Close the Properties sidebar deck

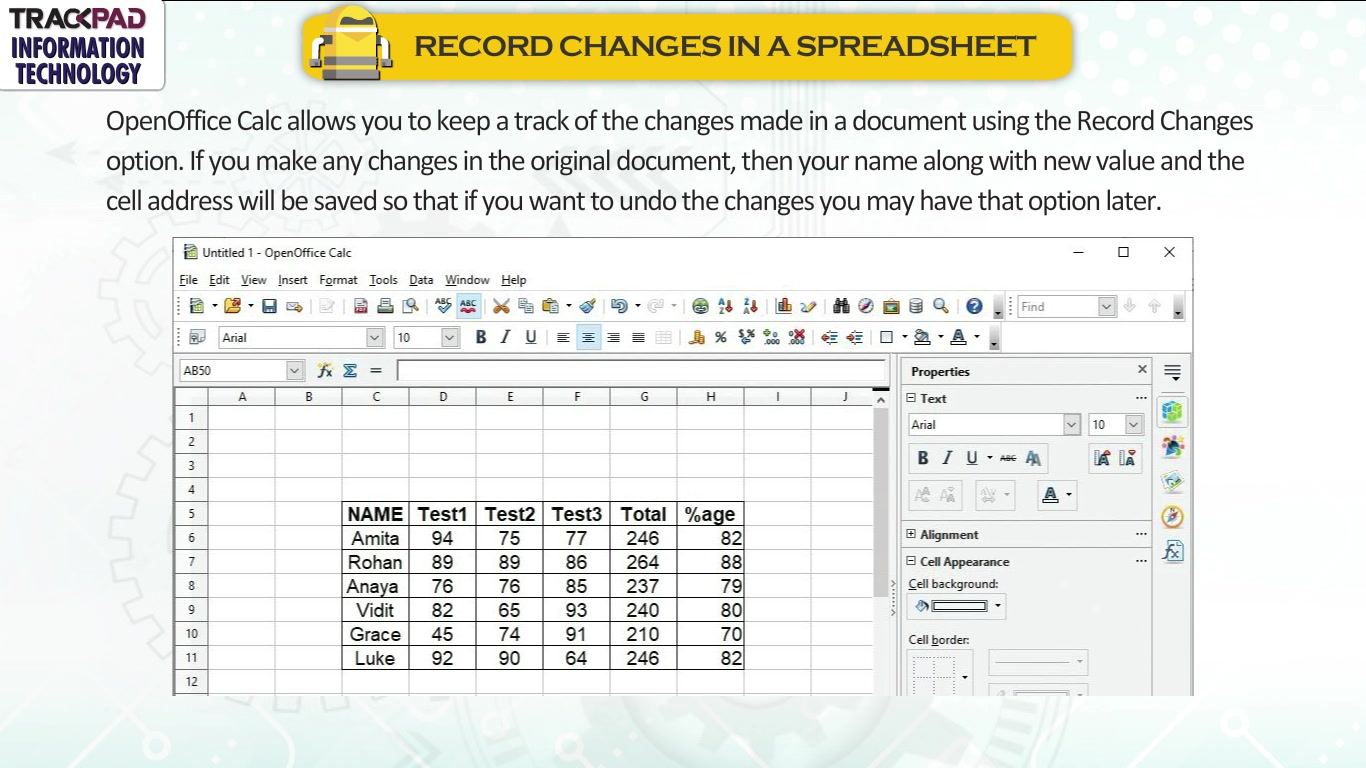[x=1142, y=370]
